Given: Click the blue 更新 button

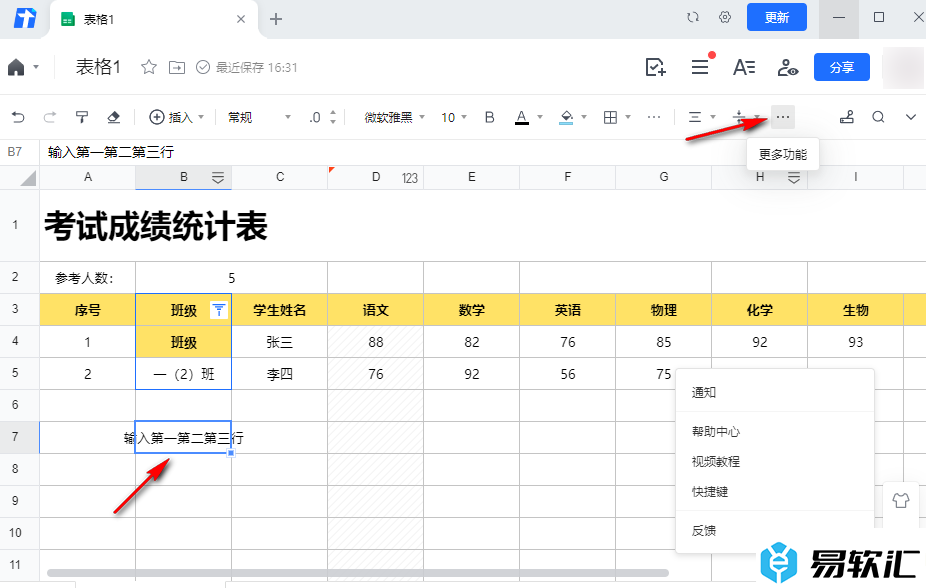Looking at the screenshot, I should pos(777,17).
